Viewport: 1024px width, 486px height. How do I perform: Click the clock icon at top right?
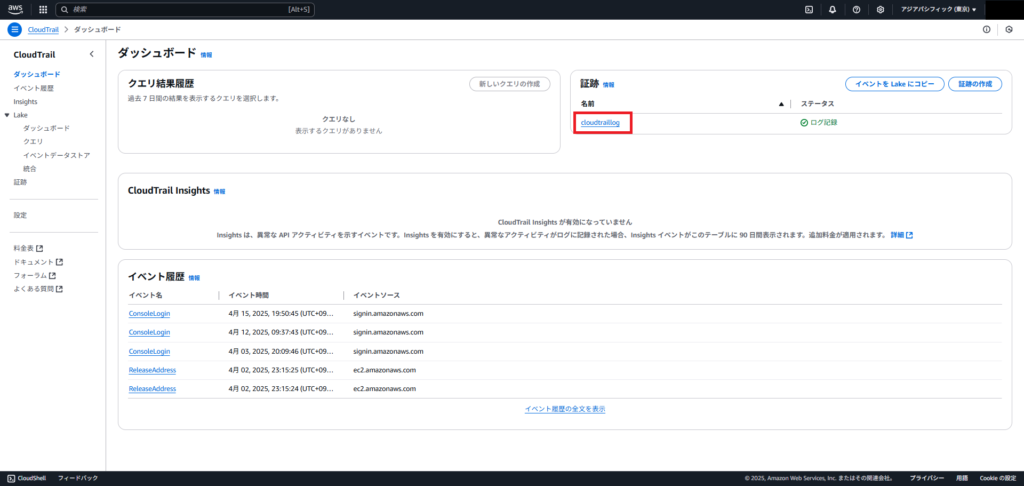coord(1009,29)
